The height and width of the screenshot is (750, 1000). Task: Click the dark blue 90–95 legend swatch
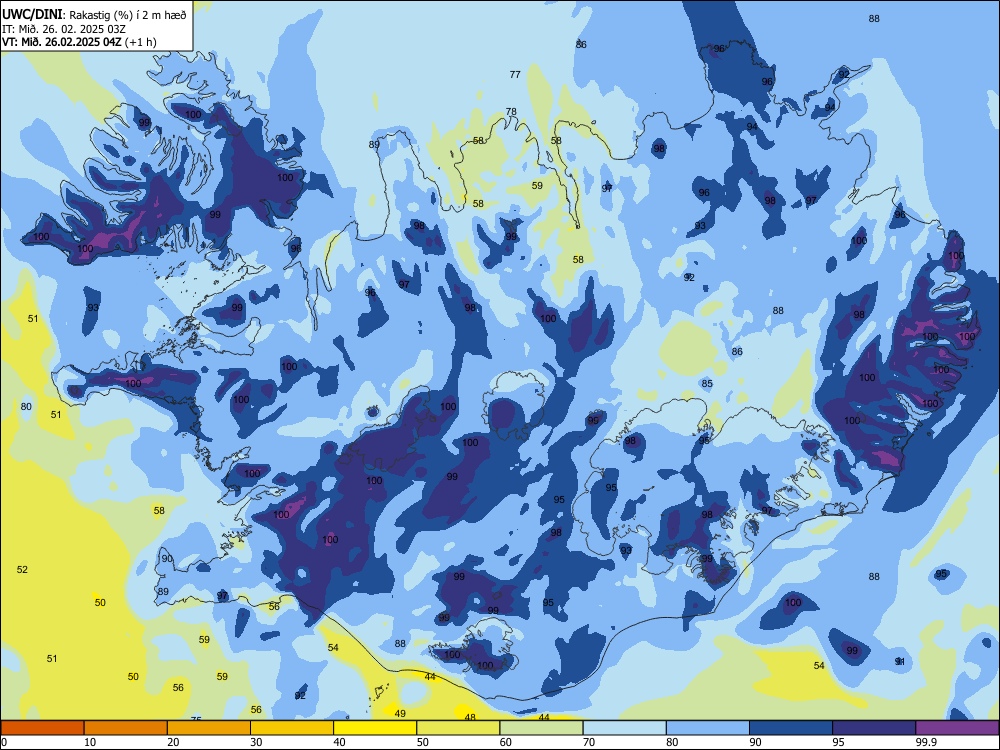pos(791,728)
